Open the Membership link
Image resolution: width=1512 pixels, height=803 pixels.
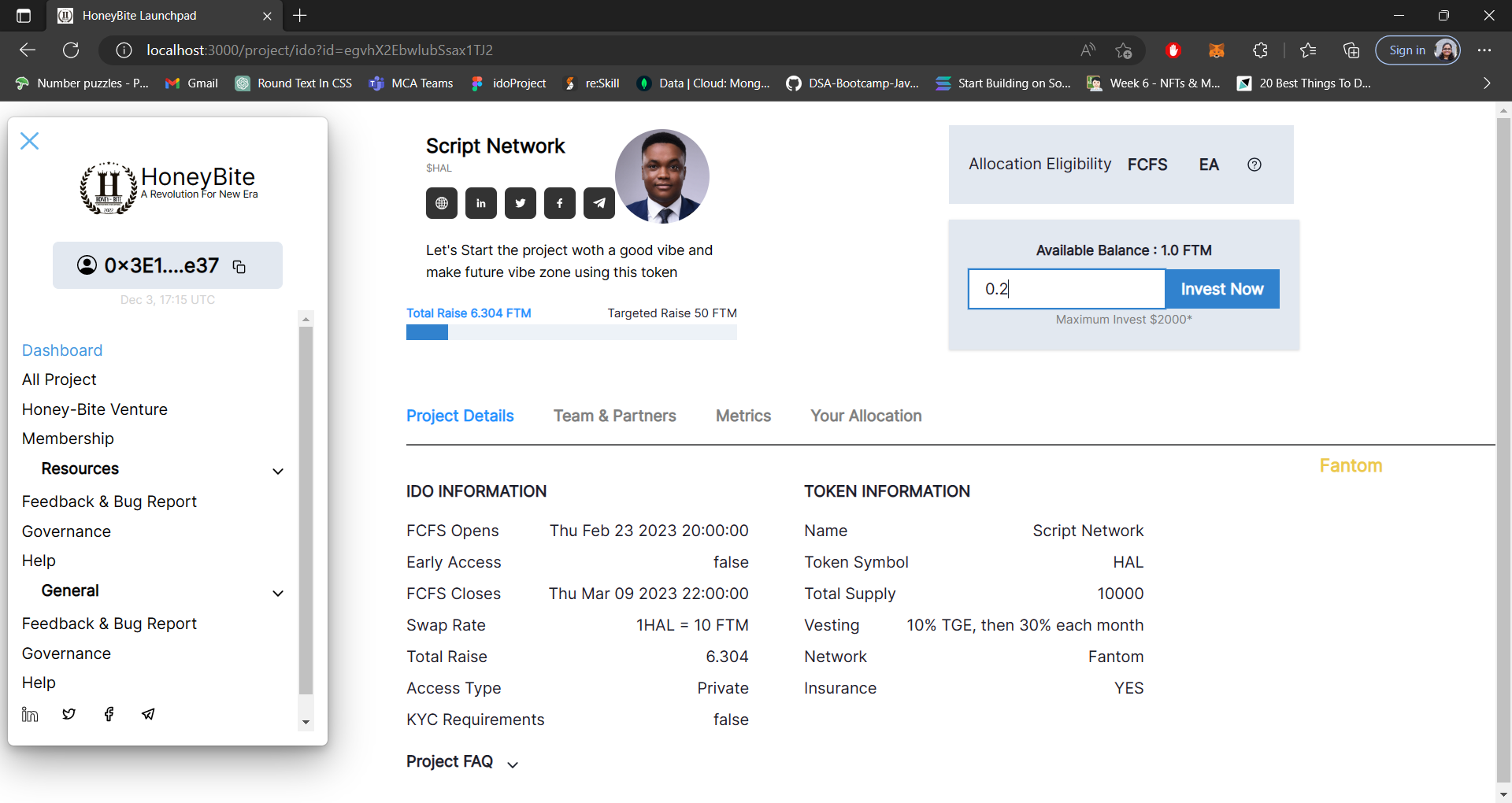[68, 439]
